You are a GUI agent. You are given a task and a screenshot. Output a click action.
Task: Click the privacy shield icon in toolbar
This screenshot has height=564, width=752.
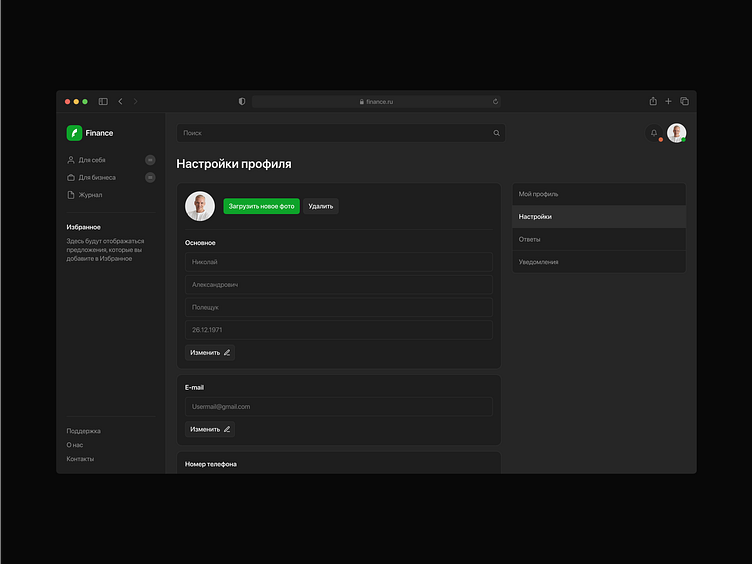pos(242,101)
